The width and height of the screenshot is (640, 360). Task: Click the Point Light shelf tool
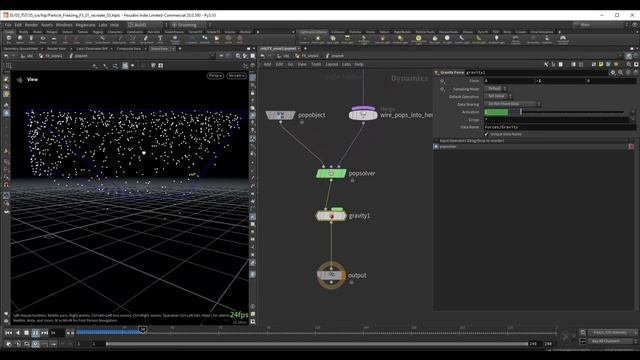(318, 39)
